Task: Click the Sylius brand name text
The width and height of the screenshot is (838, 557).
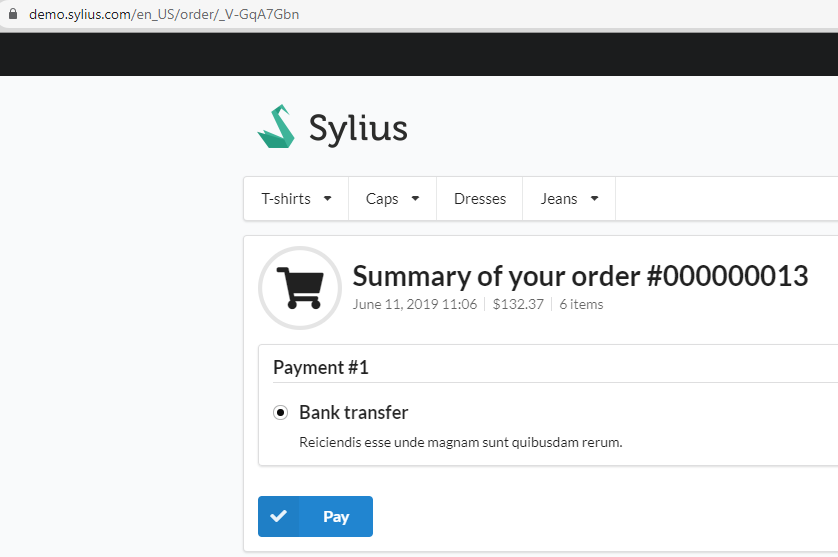Action: [358, 128]
